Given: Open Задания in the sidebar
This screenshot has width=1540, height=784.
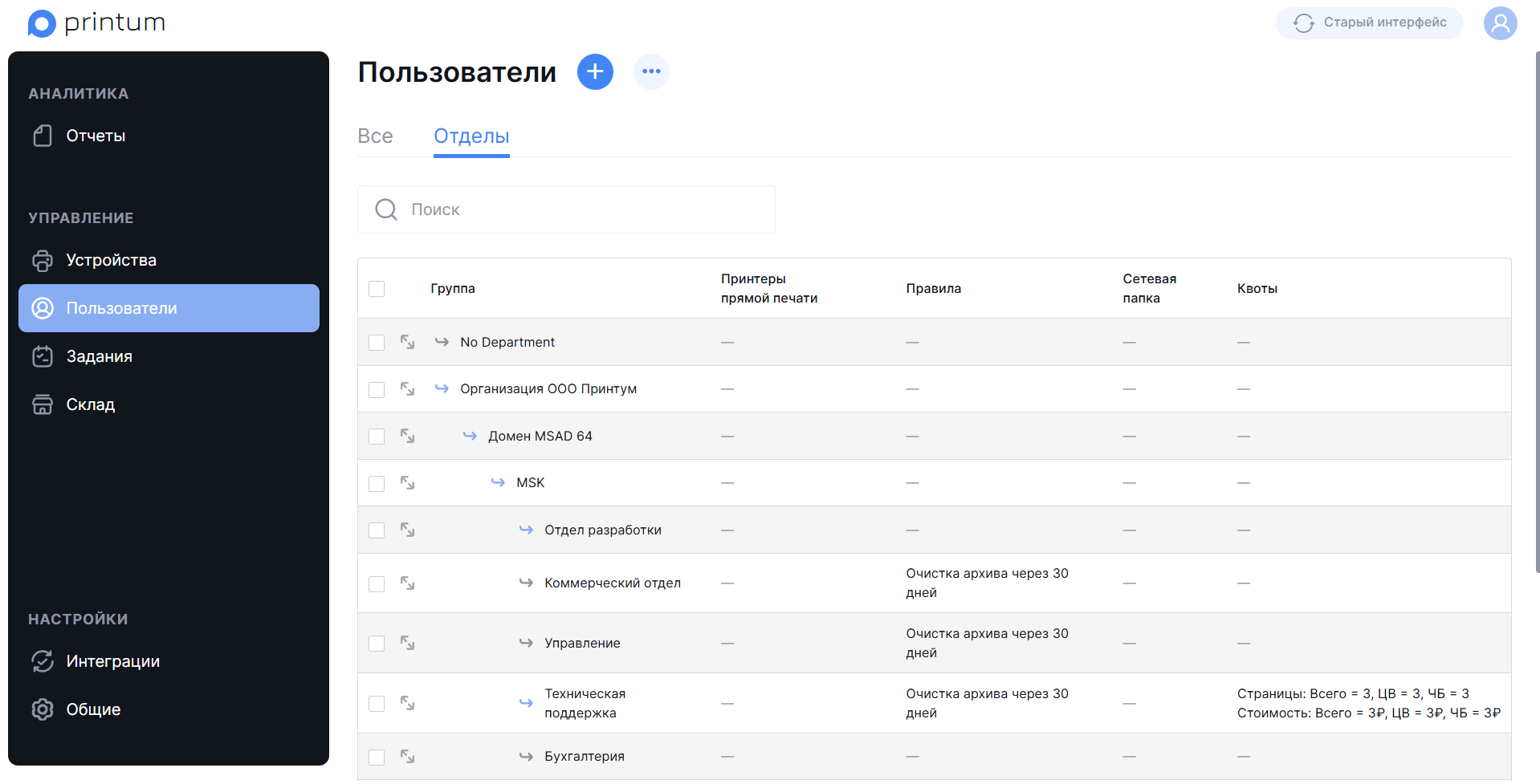Looking at the screenshot, I should pos(169,356).
